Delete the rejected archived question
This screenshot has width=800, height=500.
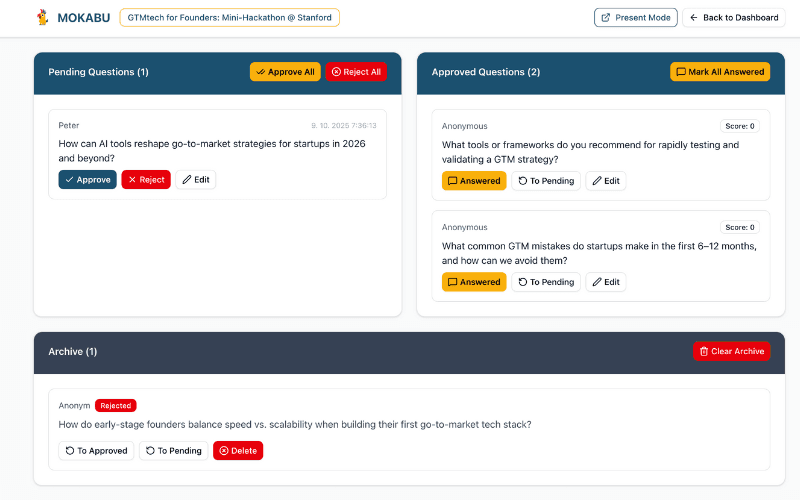[238, 451]
